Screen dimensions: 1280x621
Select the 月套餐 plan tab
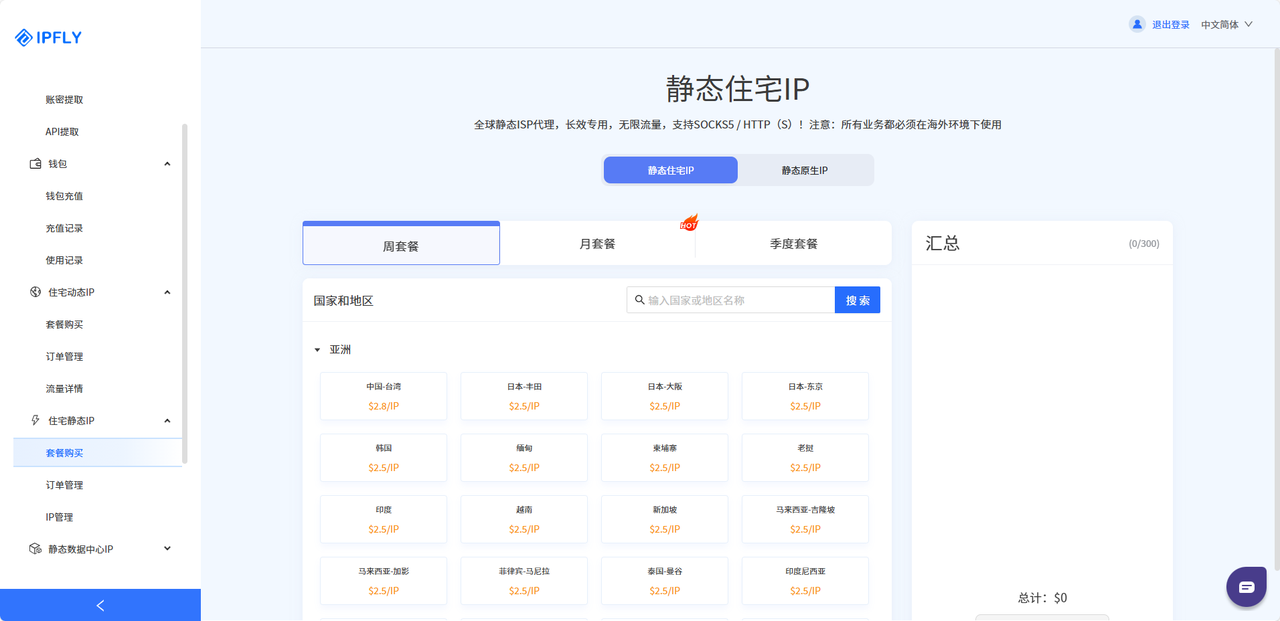pos(597,243)
